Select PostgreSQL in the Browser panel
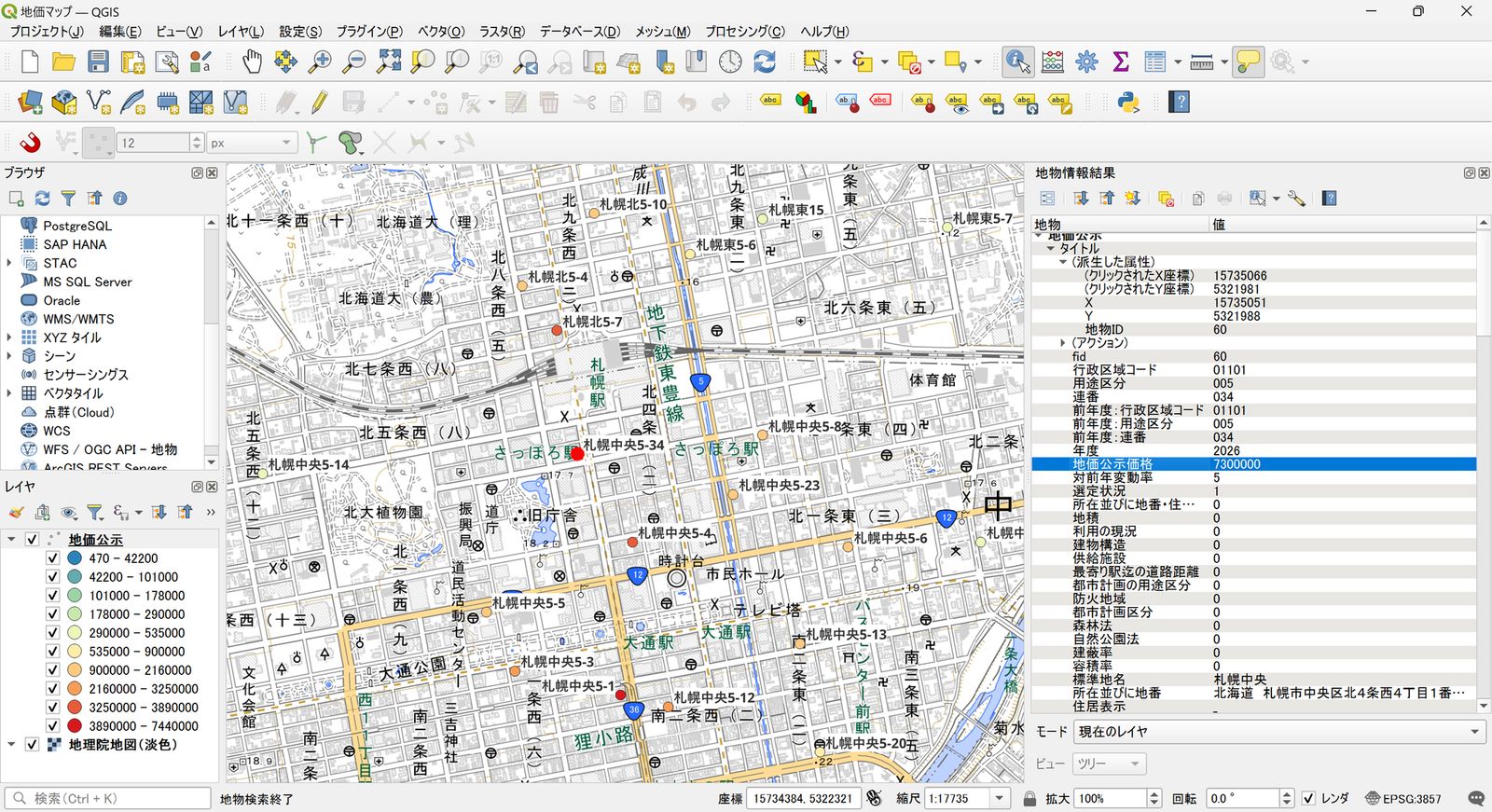The height and width of the screenshot is (812, 1492). 77,226
